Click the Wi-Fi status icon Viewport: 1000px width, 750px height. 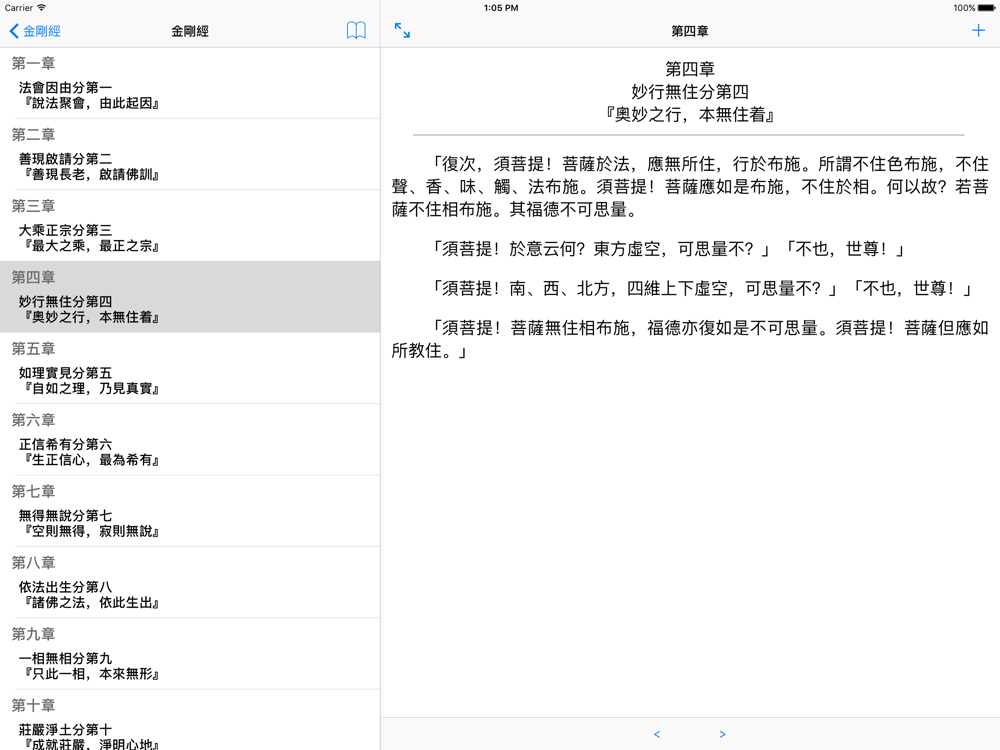click(41, 8)
